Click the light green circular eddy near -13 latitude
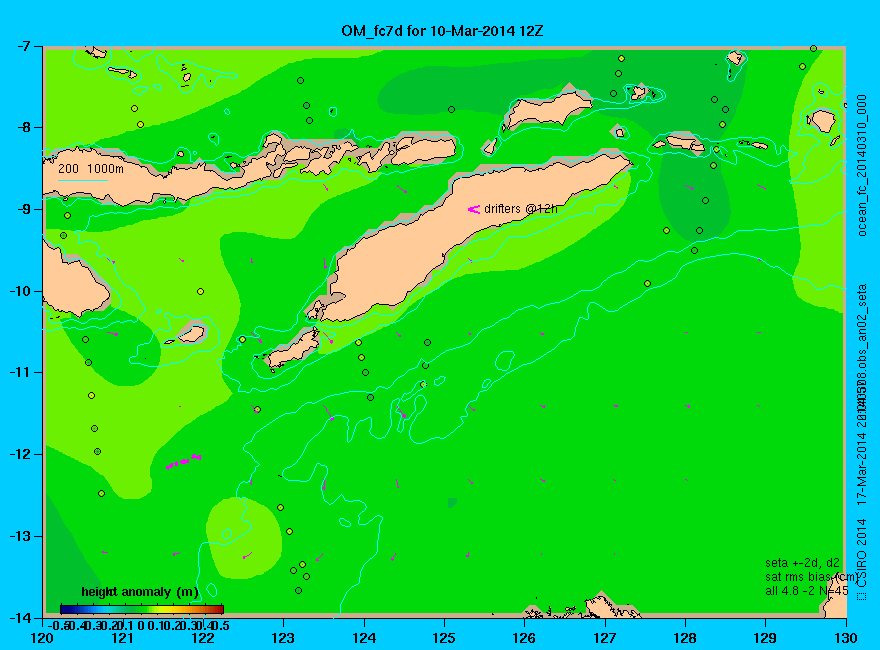The height and width of the screenshot is (650, 880). [244, 538]
